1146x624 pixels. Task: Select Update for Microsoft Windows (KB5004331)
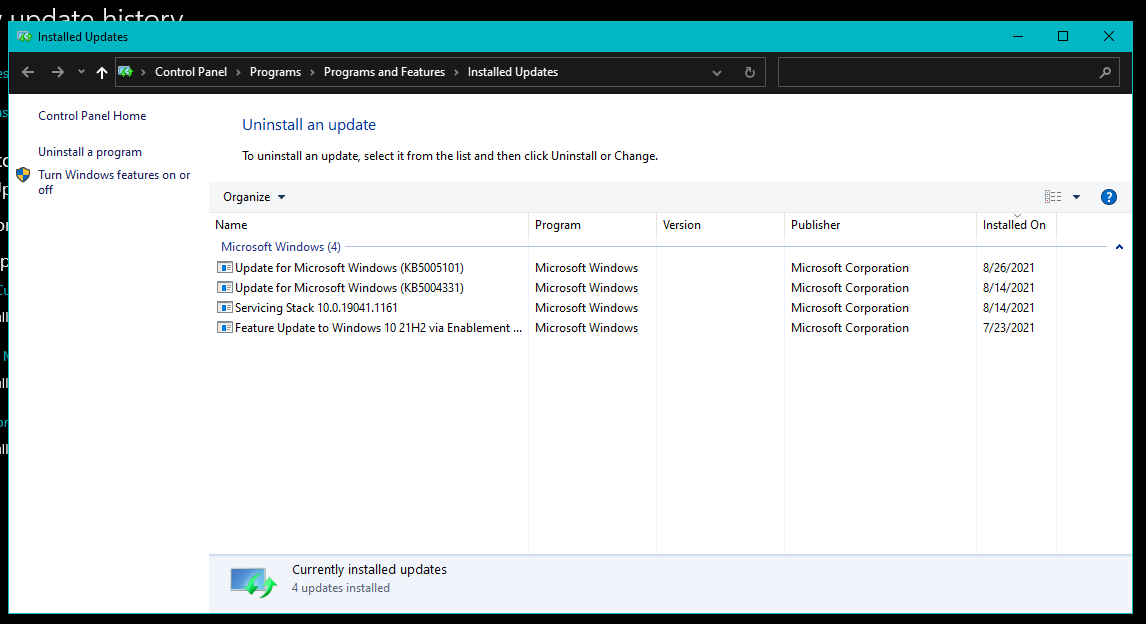[349, 288]
